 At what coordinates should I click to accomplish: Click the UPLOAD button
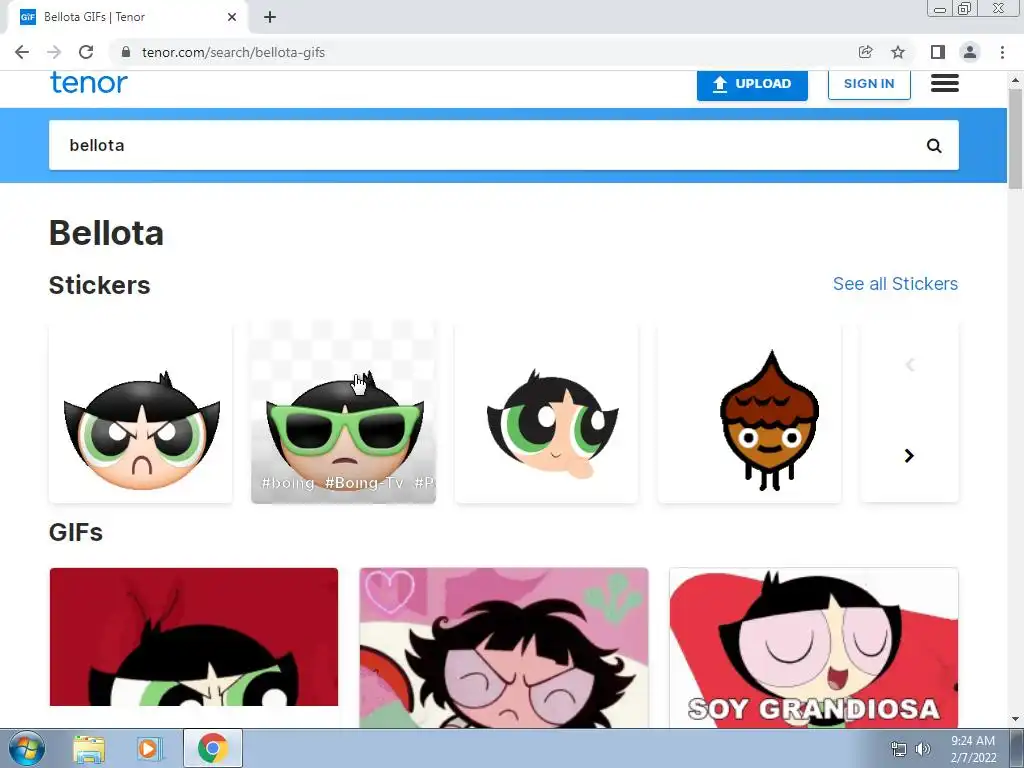pos(752,84)
